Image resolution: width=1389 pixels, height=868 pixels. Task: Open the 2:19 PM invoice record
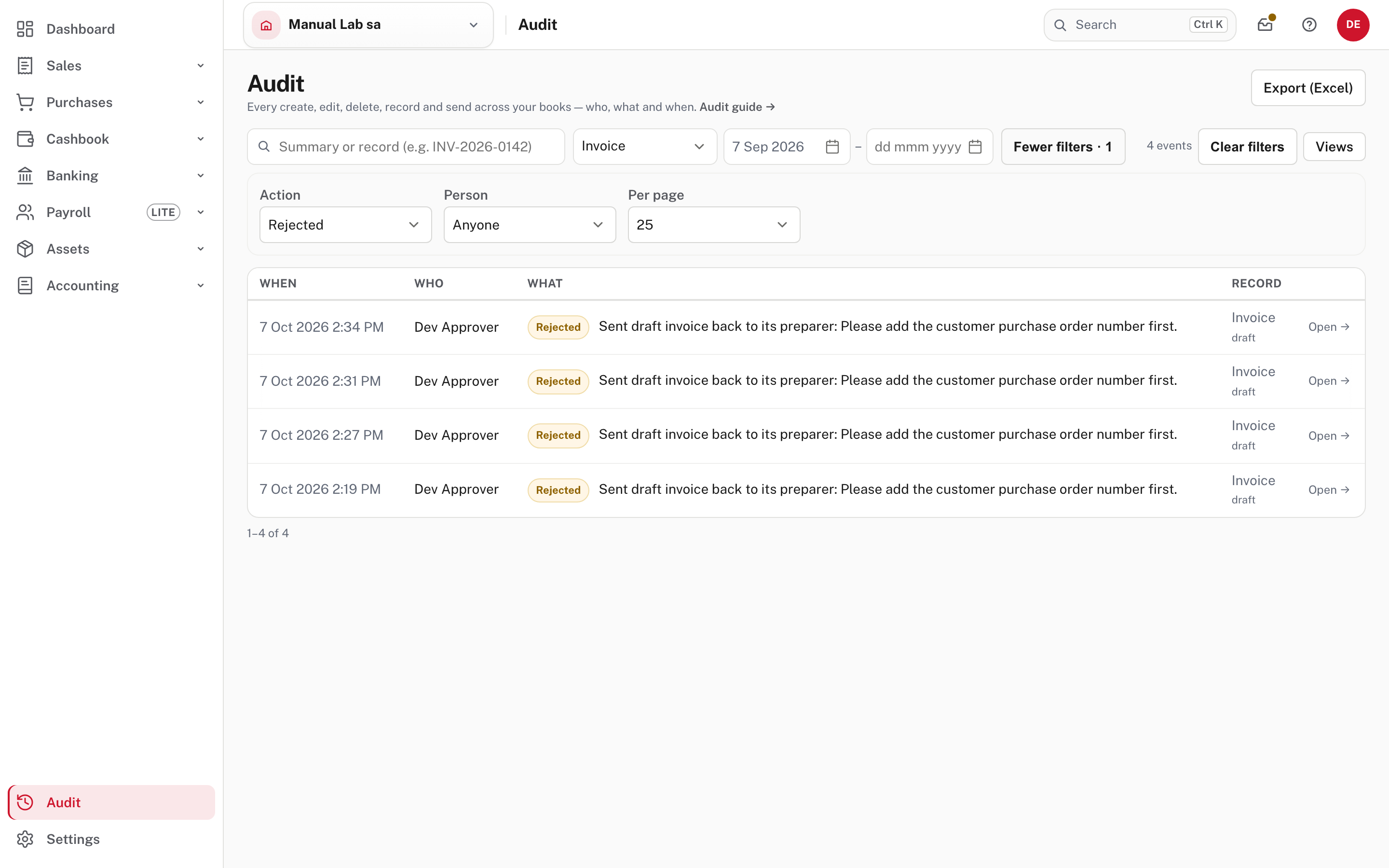pos(1329,489)
